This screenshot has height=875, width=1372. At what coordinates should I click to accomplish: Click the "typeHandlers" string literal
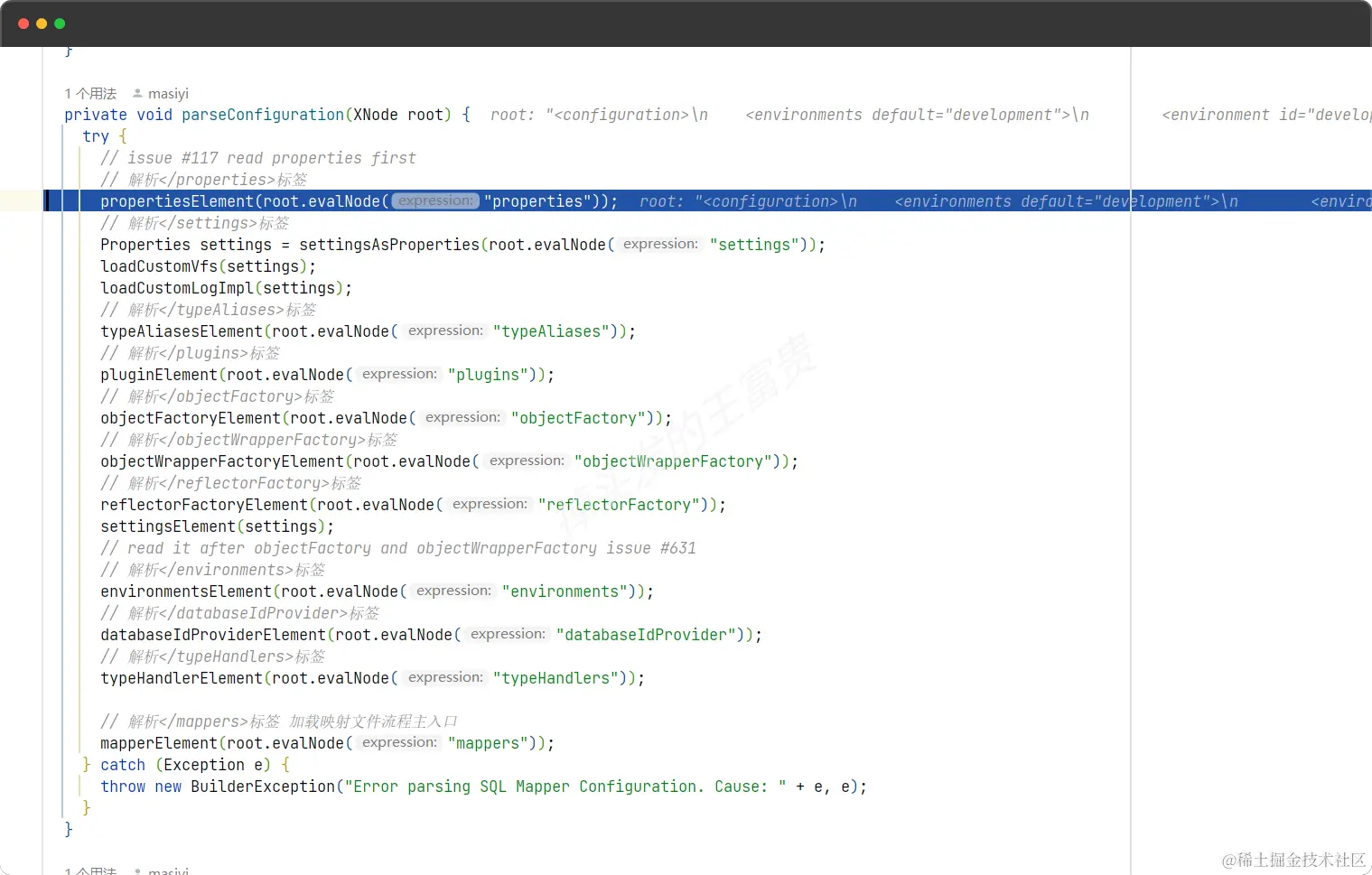(555, 678)
